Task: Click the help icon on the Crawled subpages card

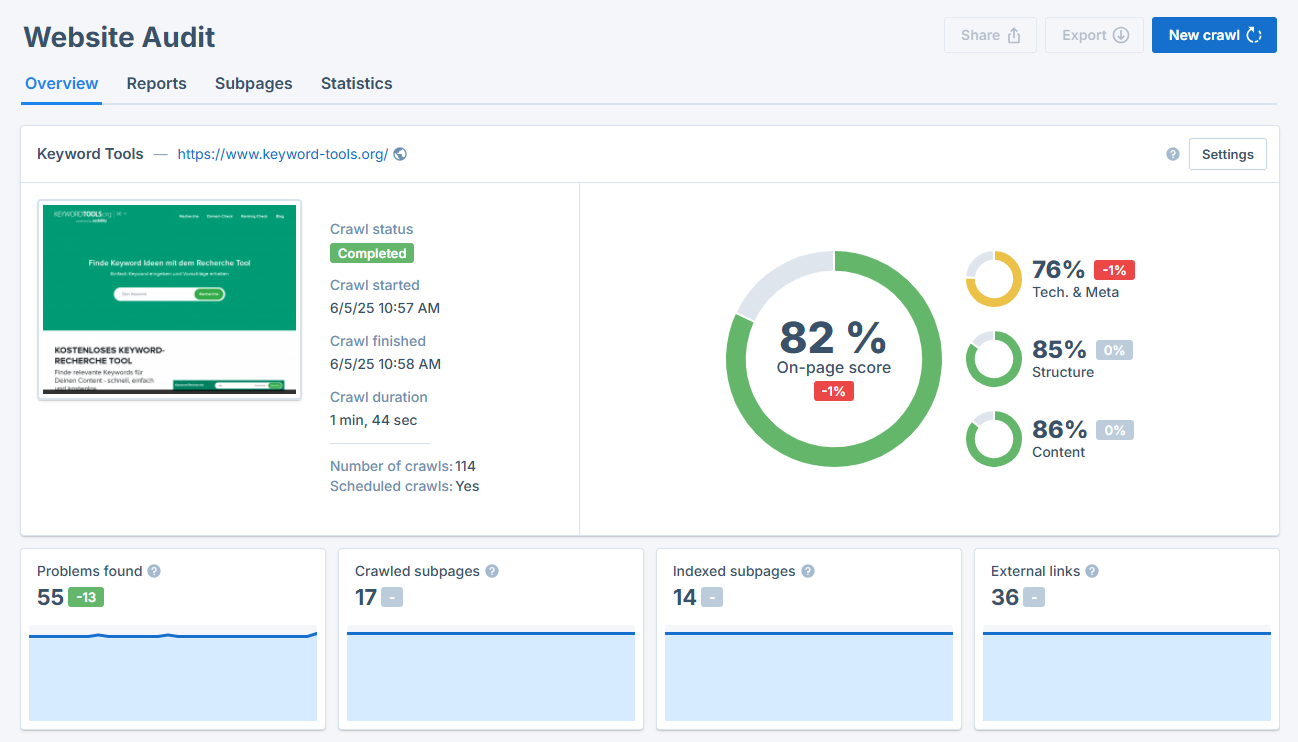Action: pos(491,571)
